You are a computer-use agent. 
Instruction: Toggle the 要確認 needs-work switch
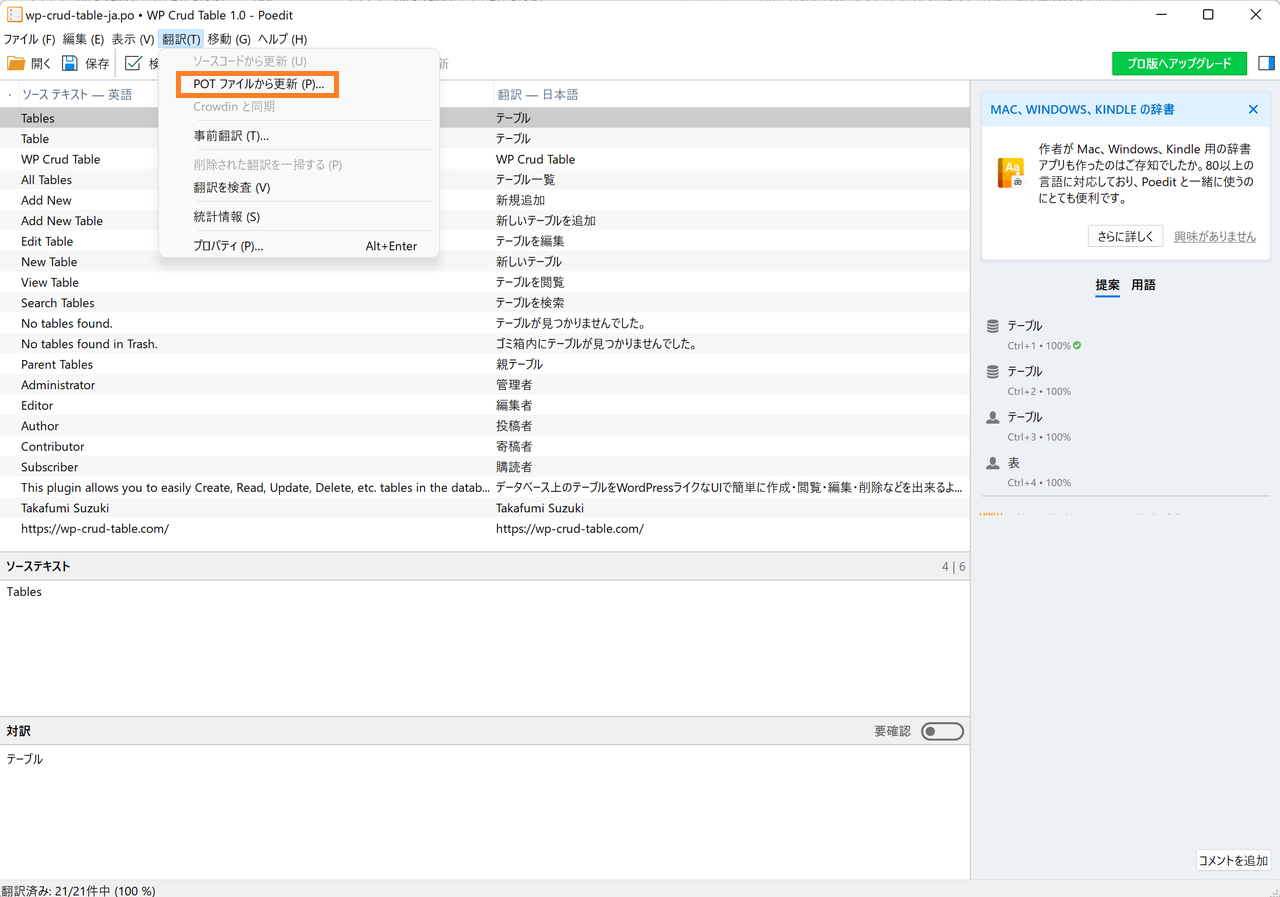tap(942, 731)
